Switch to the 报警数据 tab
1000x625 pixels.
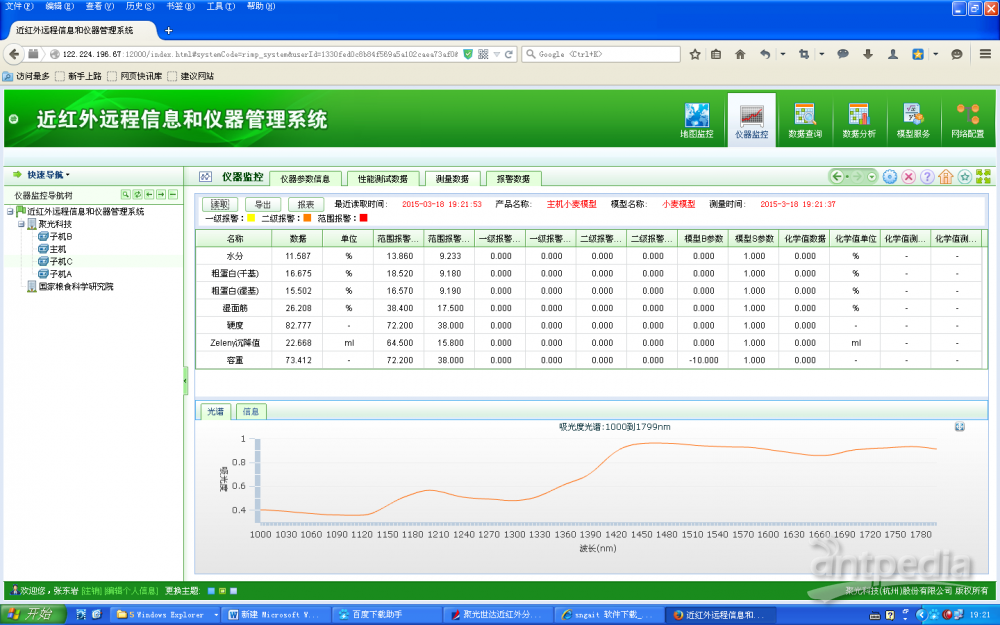513,179
